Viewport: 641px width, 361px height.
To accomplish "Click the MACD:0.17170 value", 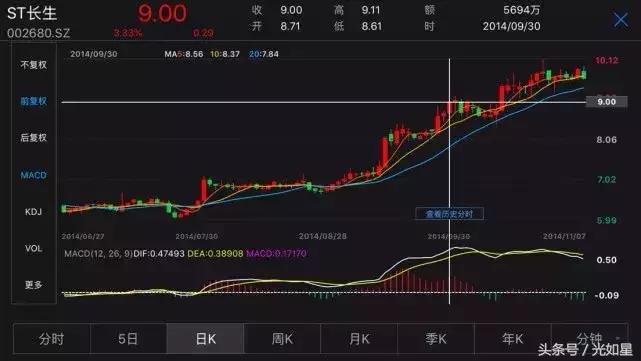I will [x=276, y=253].
